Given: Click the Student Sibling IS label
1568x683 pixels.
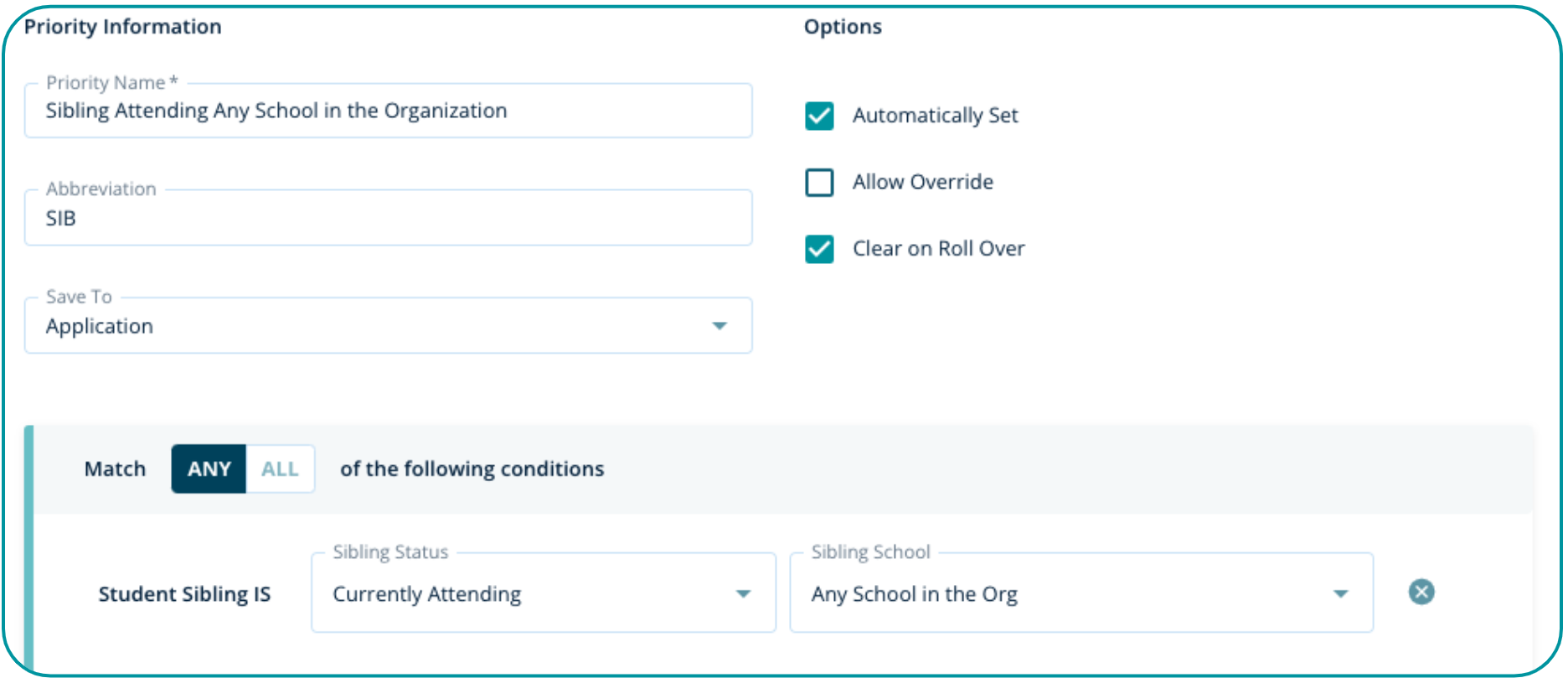Looking at the screenshot, I should tap(184, 594).
